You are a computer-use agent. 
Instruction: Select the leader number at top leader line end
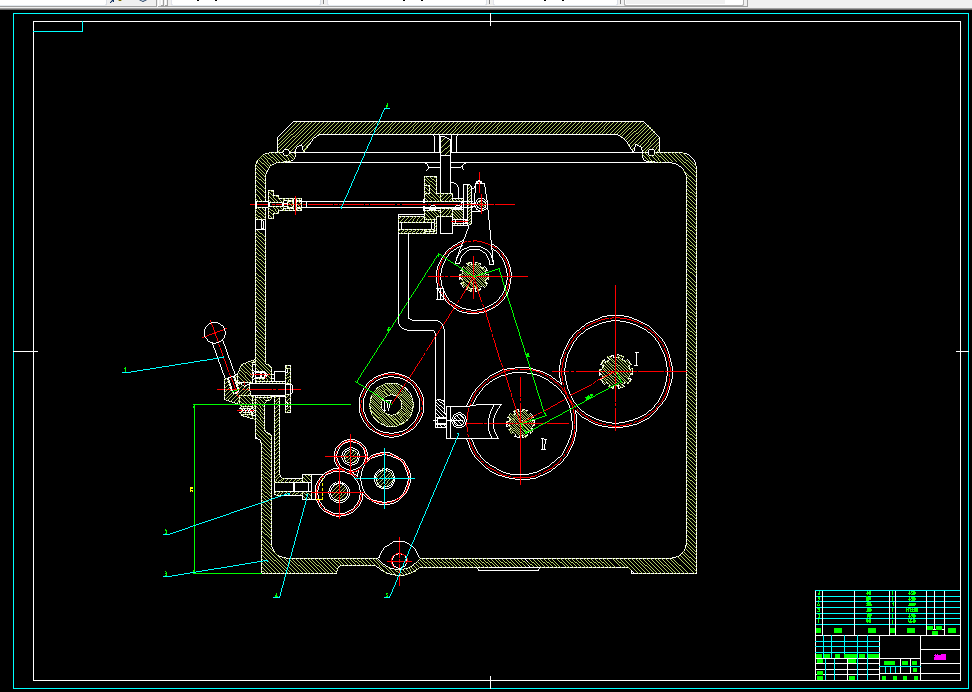(387, 107)
